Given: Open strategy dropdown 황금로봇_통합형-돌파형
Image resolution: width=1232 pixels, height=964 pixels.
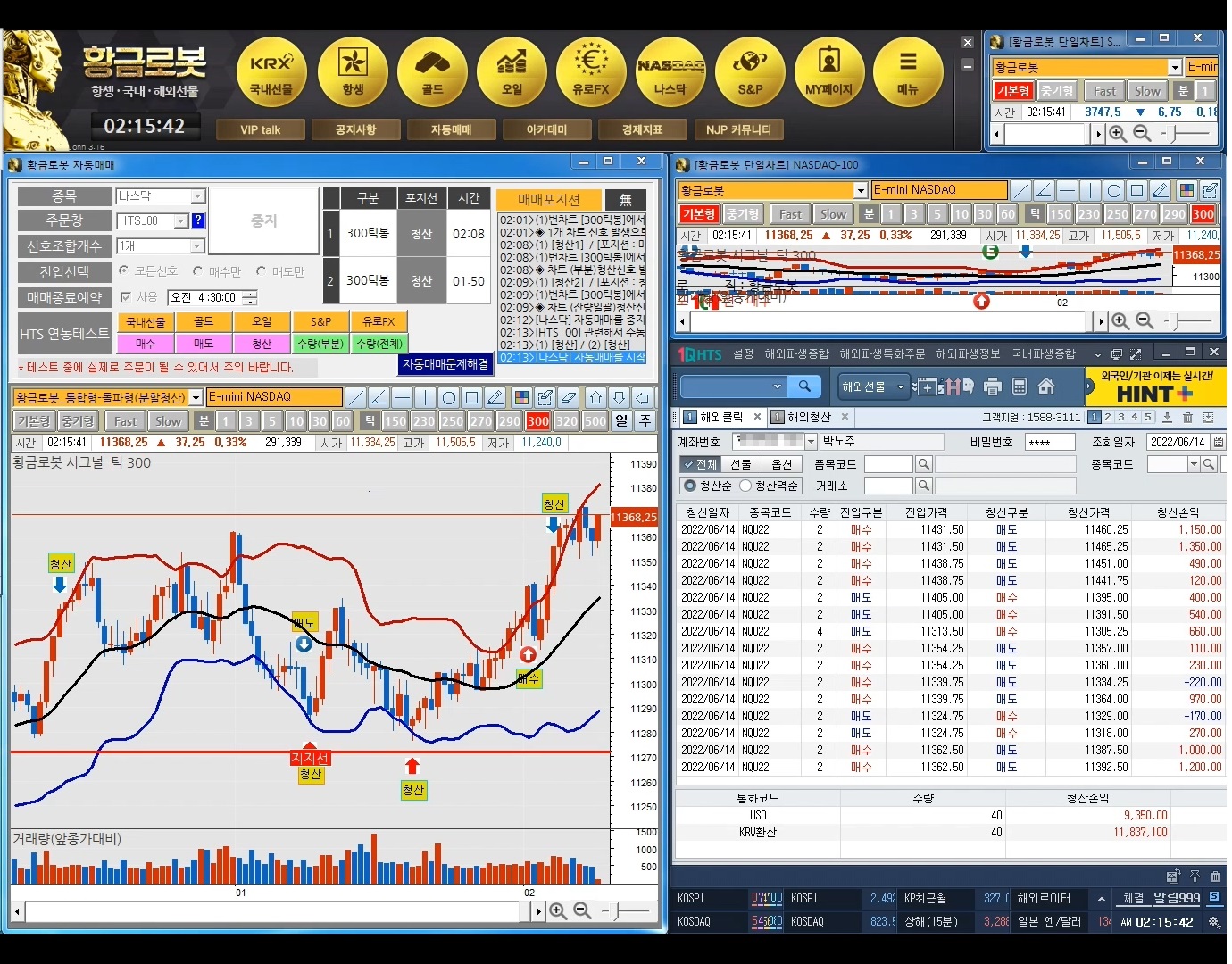Looking at the screenshot, I should point(196,397).
